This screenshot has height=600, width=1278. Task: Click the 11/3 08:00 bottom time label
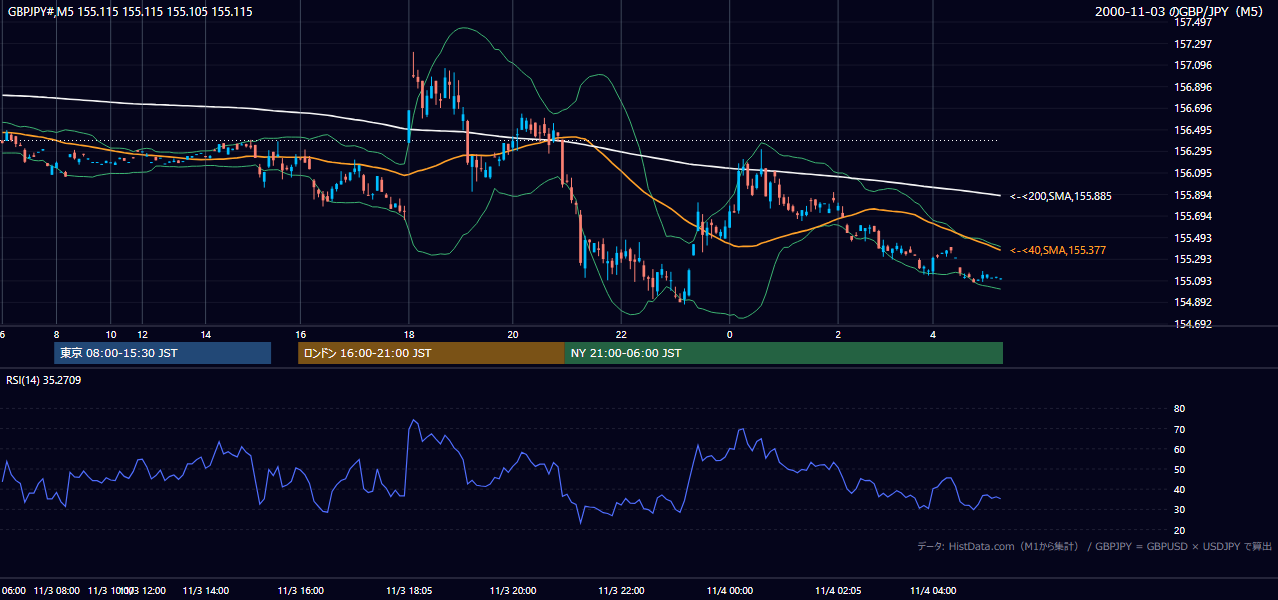click(57, 591)
